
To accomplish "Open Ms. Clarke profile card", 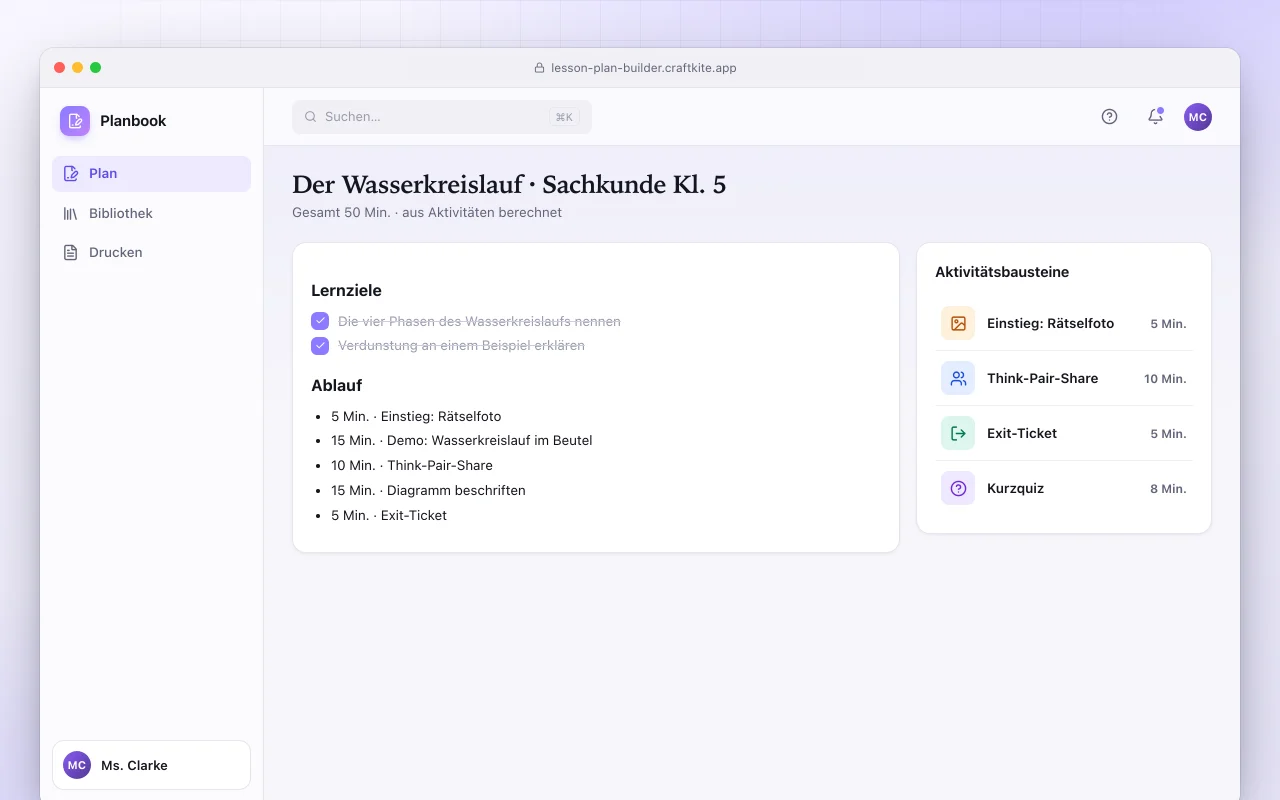I will coord(151,765).
